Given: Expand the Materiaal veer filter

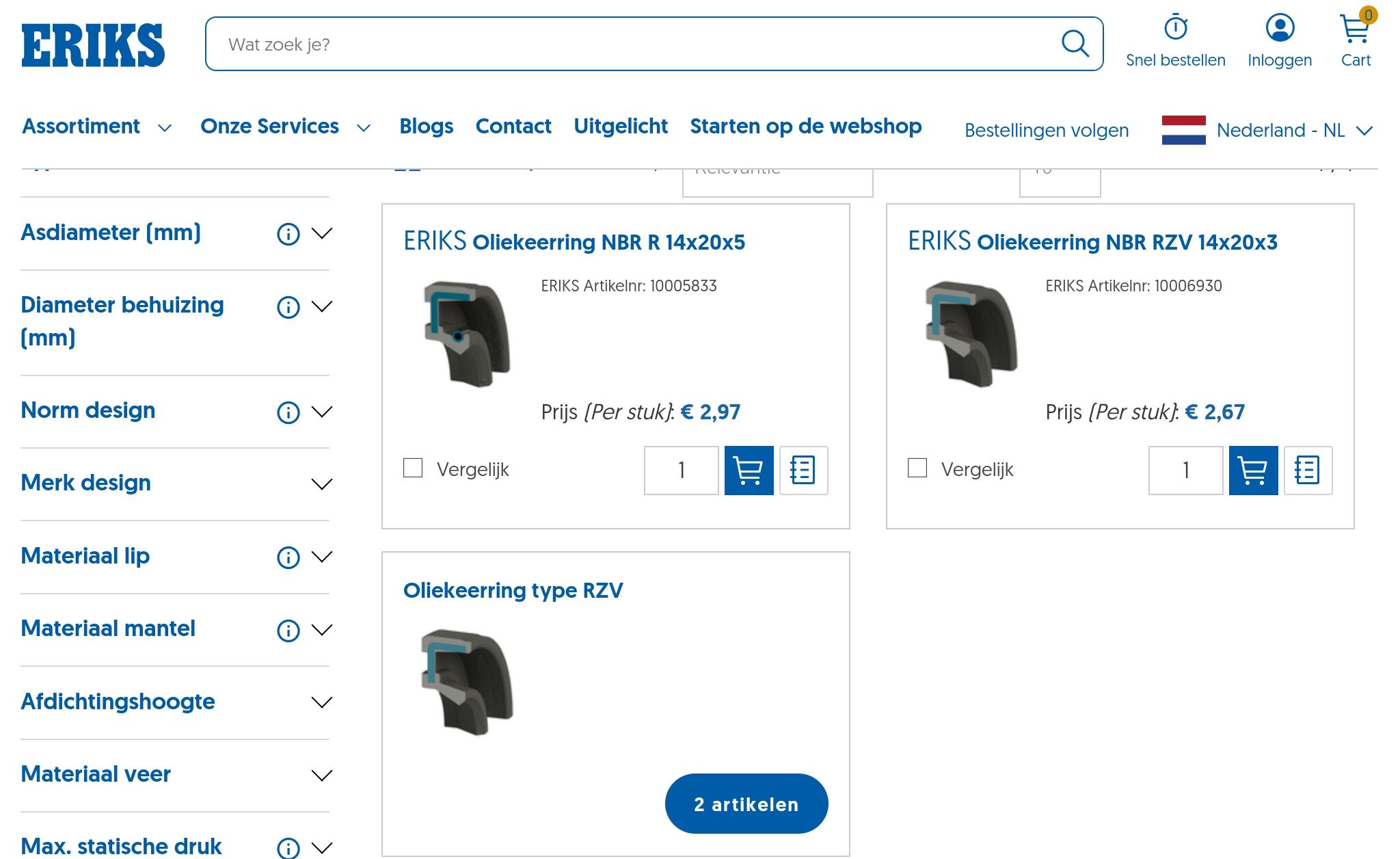Looking at the screenshot, I should pyautogui.click(x=321, y=775).
